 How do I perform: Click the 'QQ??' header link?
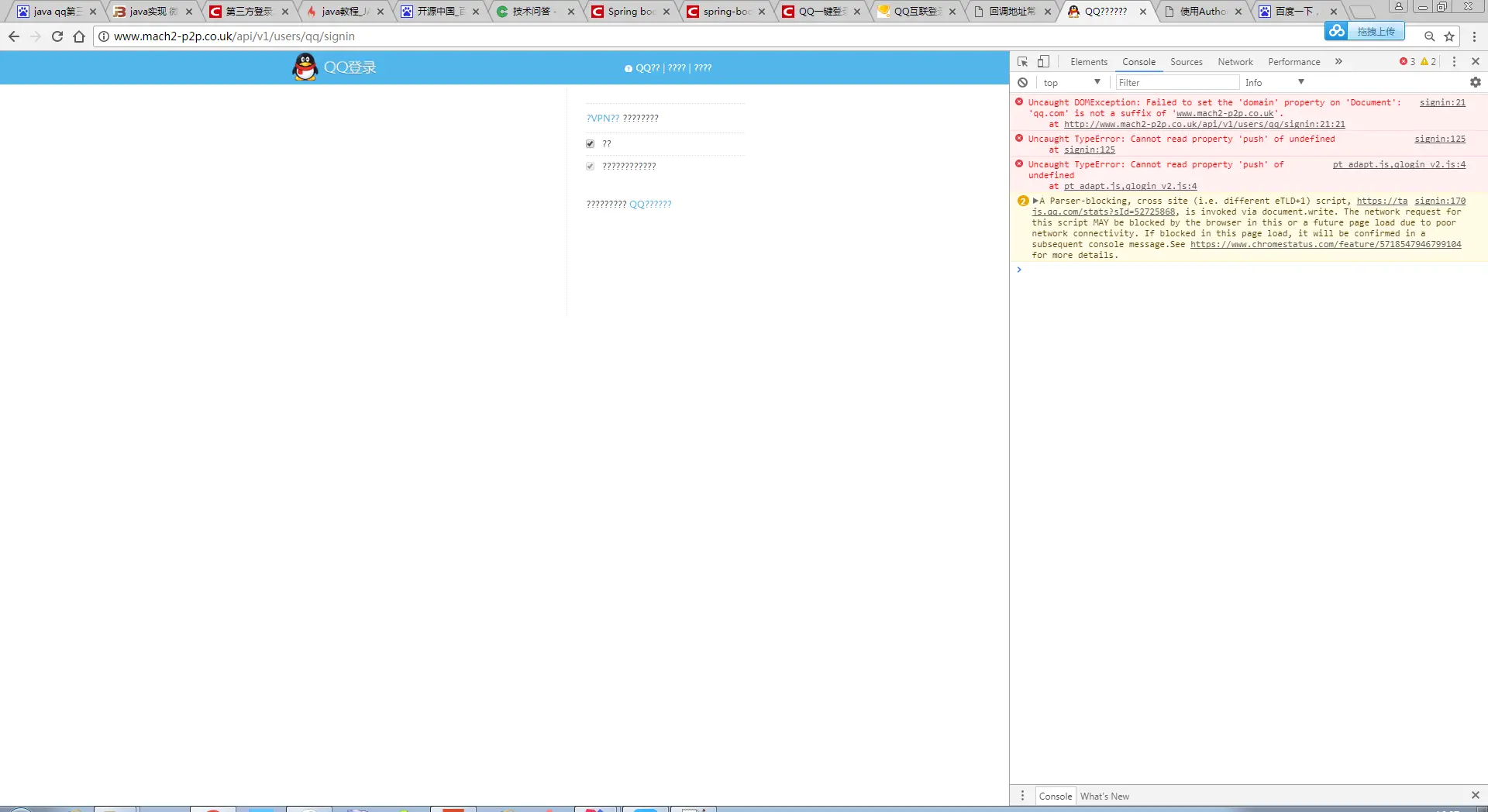(648, 68)
